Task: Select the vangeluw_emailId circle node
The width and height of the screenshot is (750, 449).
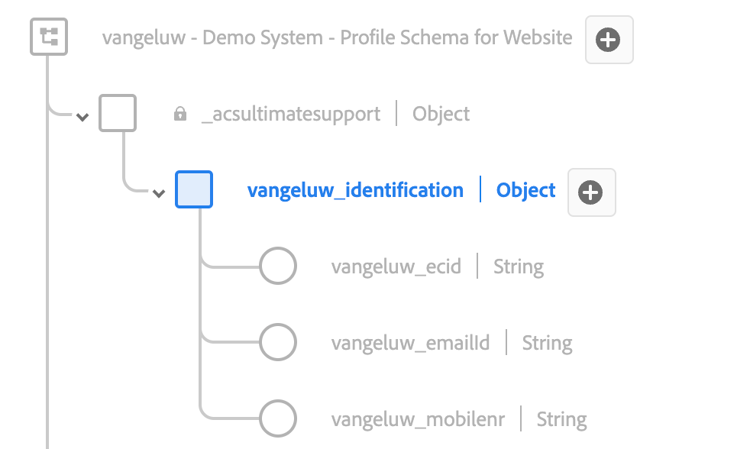Action: tap(278, 343)
